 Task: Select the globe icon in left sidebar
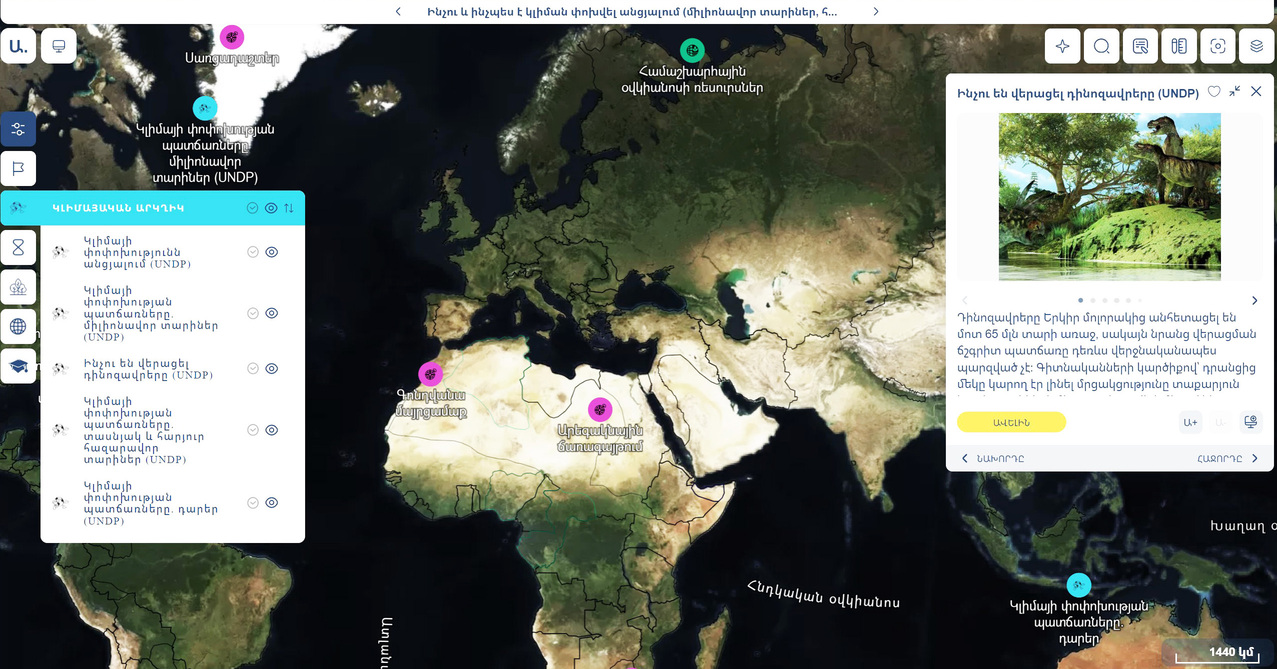click(x=18, y=326)
